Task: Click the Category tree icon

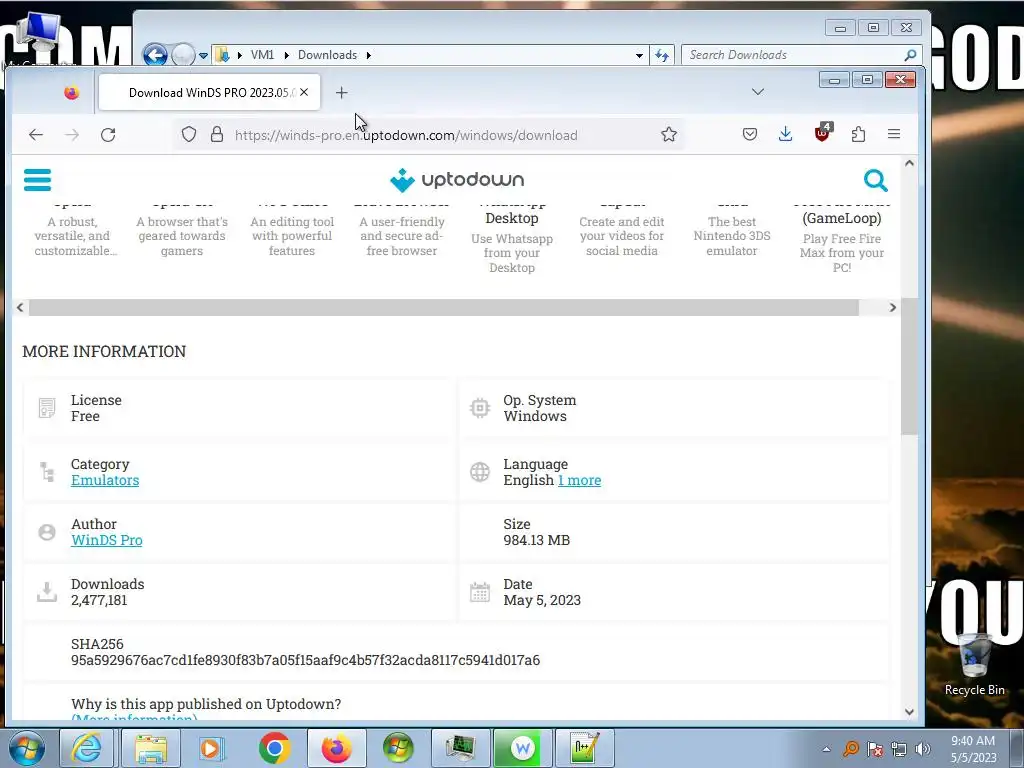Action: point(47,472)
